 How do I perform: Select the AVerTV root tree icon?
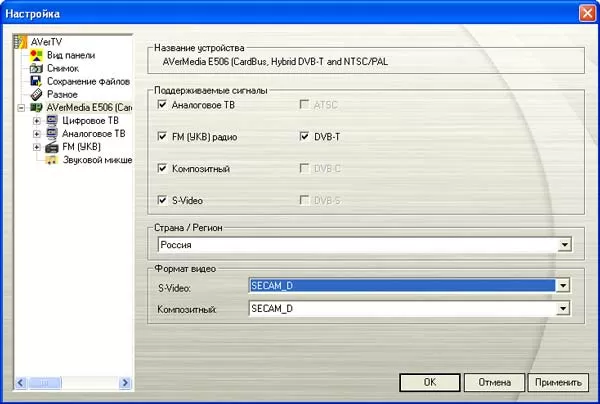[23, 43]
